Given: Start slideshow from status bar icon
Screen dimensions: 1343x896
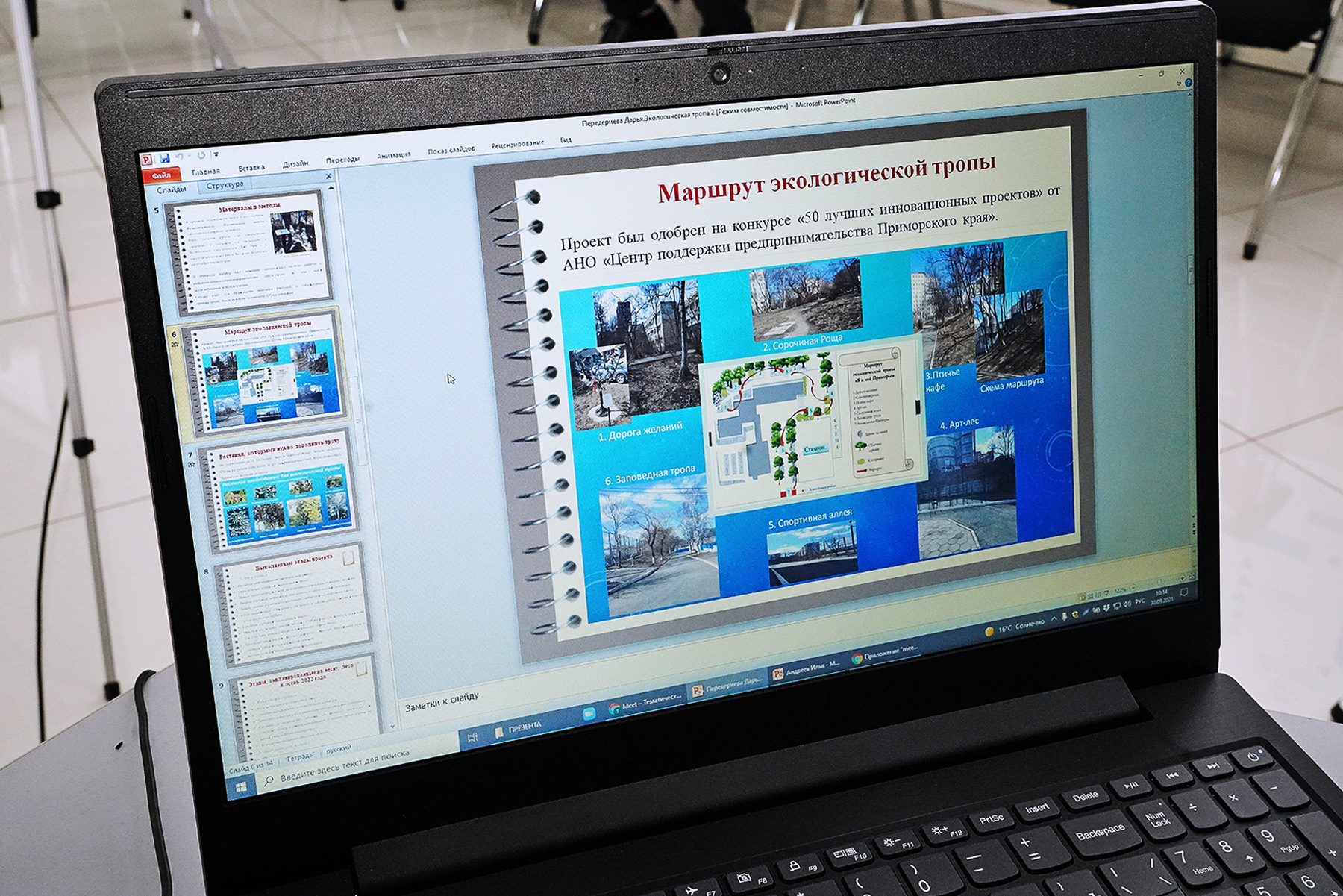Looking at the screenshot, I should pos(1108,592).
